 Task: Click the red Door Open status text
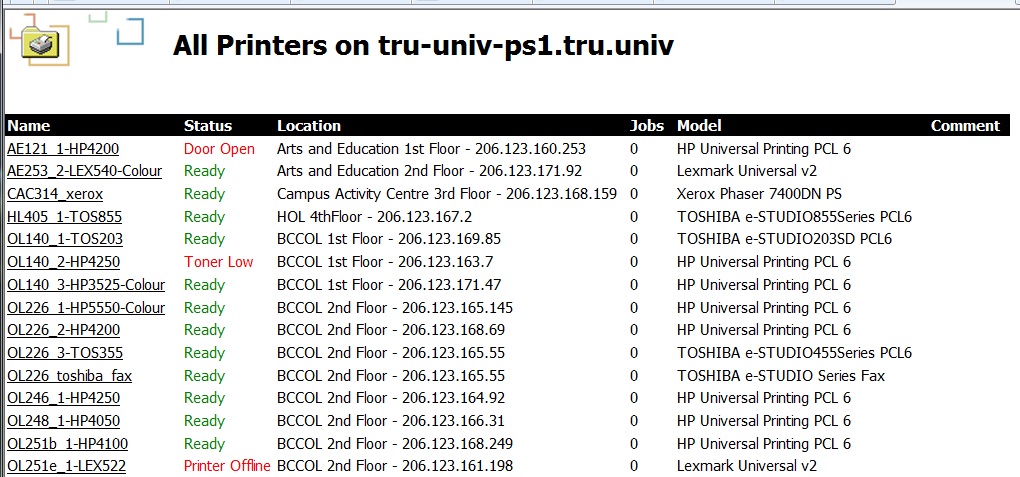point(219,149)
